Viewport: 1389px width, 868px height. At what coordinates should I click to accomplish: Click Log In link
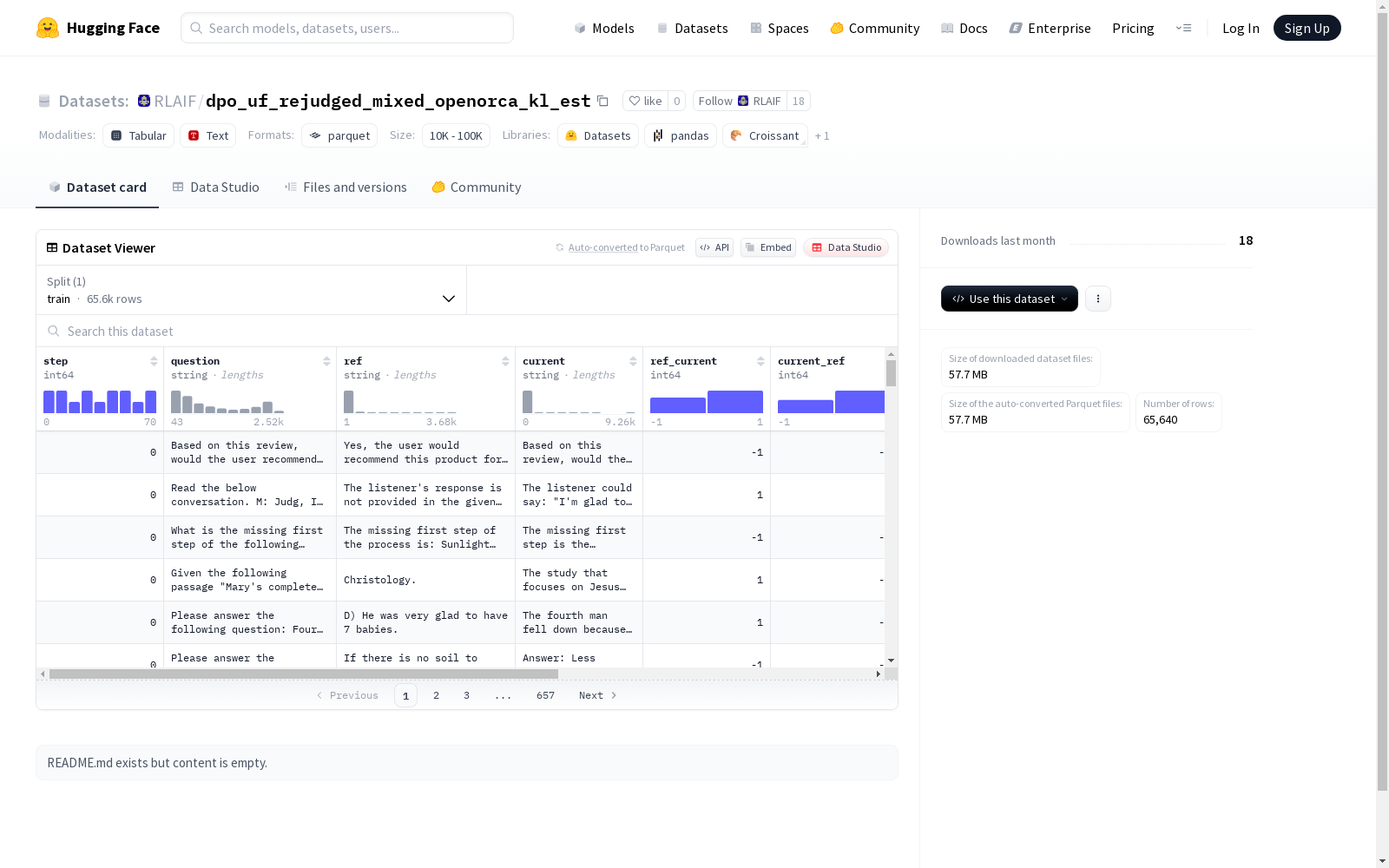pyautogui.click(x=1241, y=28)
